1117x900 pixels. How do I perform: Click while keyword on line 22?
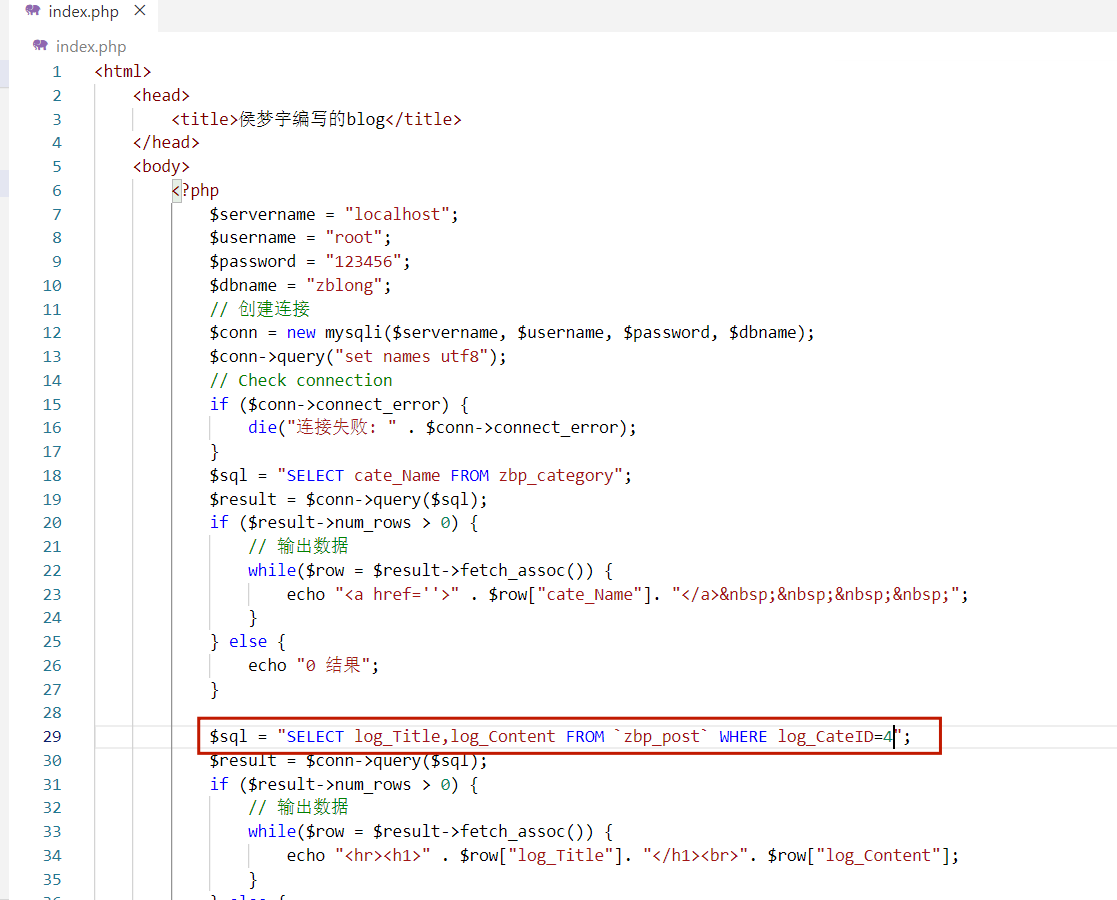(x=272, y=571)
